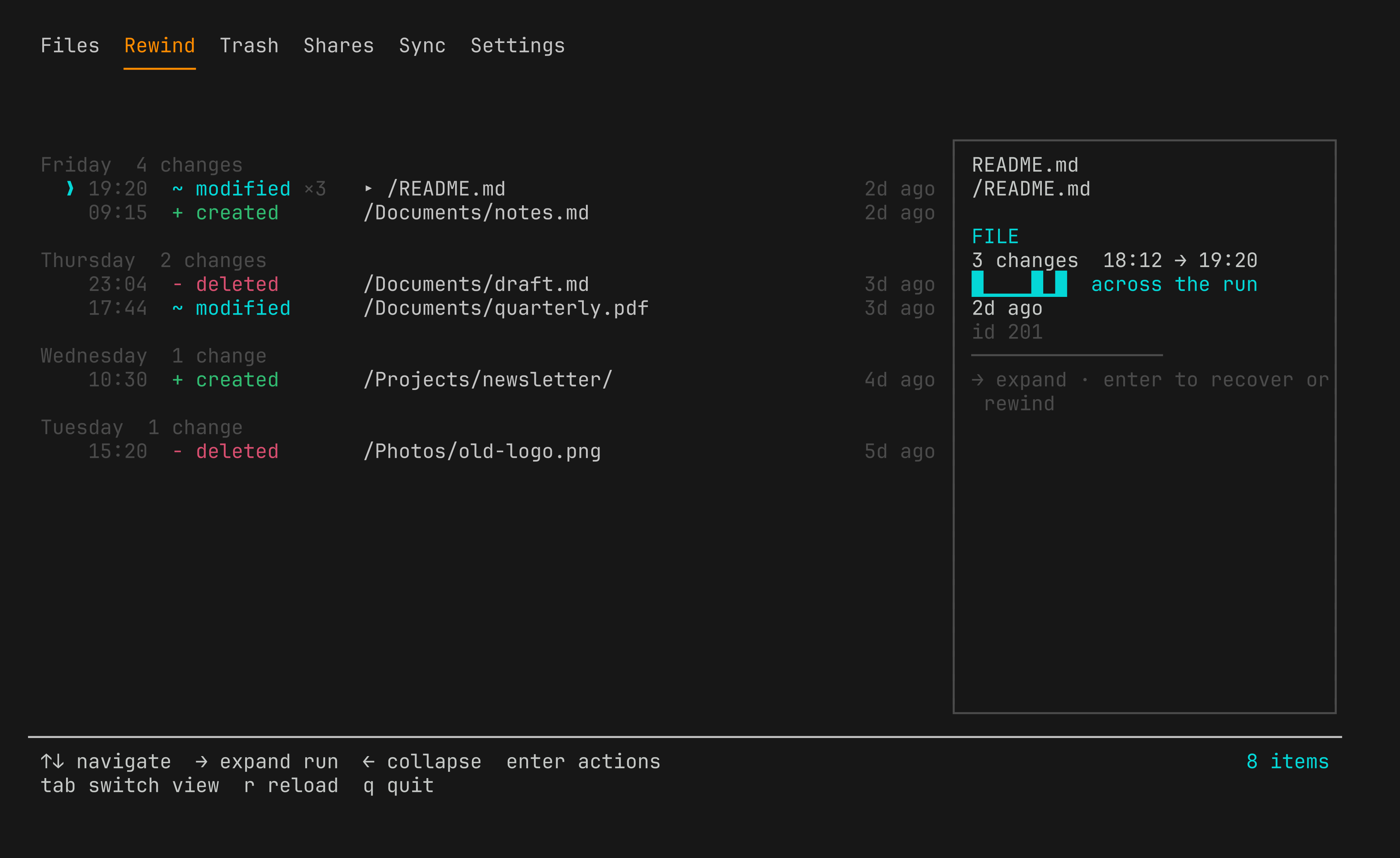Open the Trash tab
The width and height of the screenshot is (1400, 858).
click(x=249, y=45)
